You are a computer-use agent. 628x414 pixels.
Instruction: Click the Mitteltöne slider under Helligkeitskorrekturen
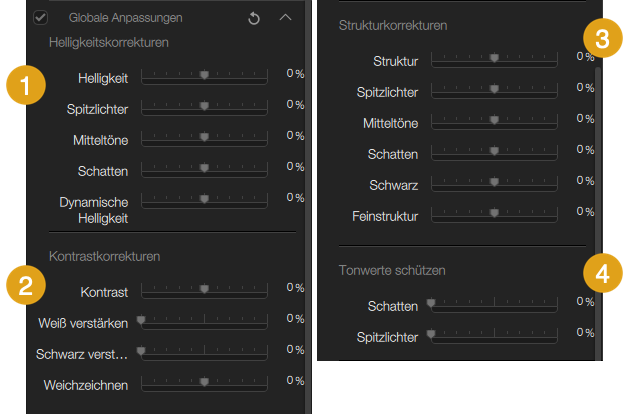[204, 137]
